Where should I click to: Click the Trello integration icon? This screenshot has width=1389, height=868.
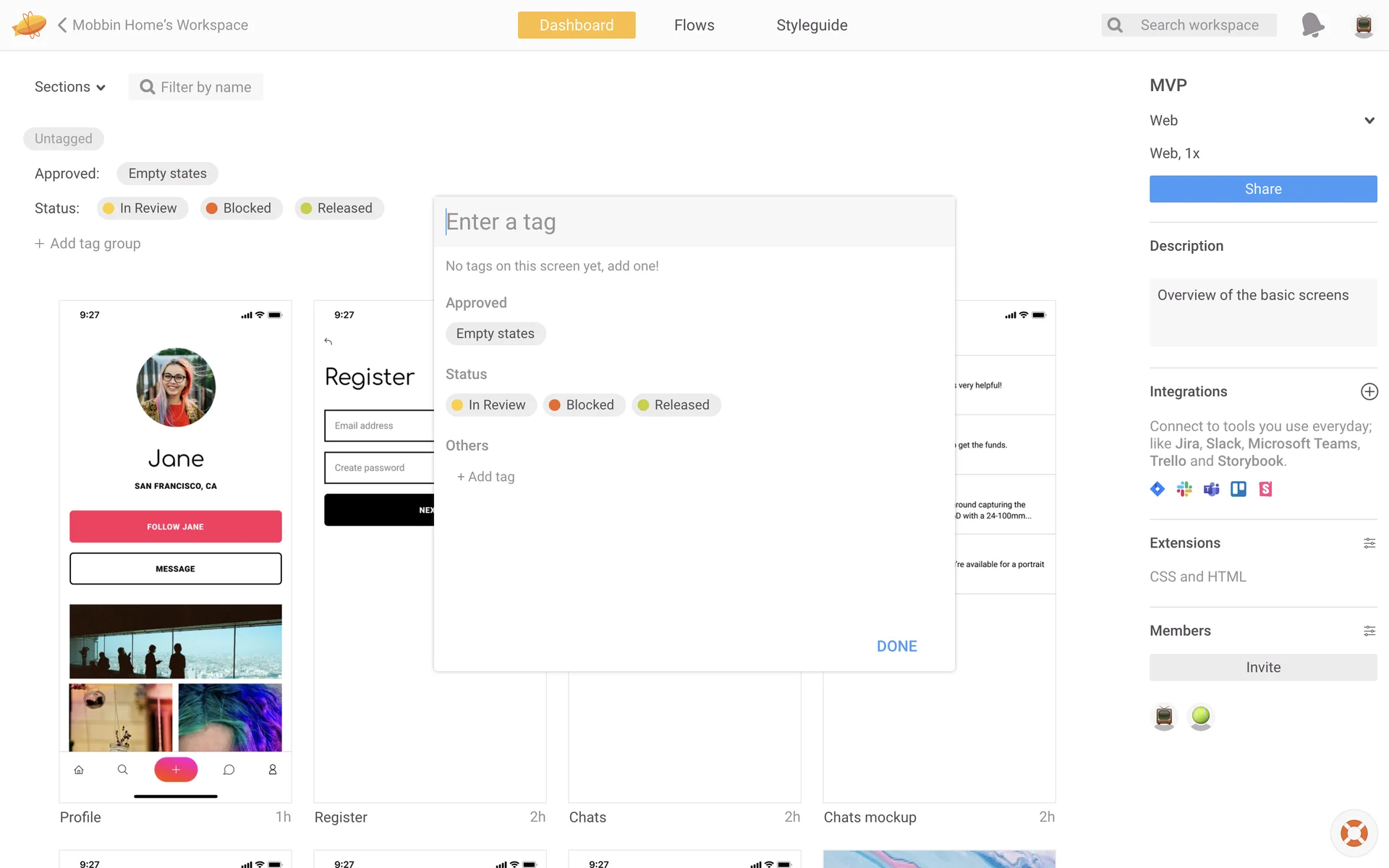[1239, 489]
